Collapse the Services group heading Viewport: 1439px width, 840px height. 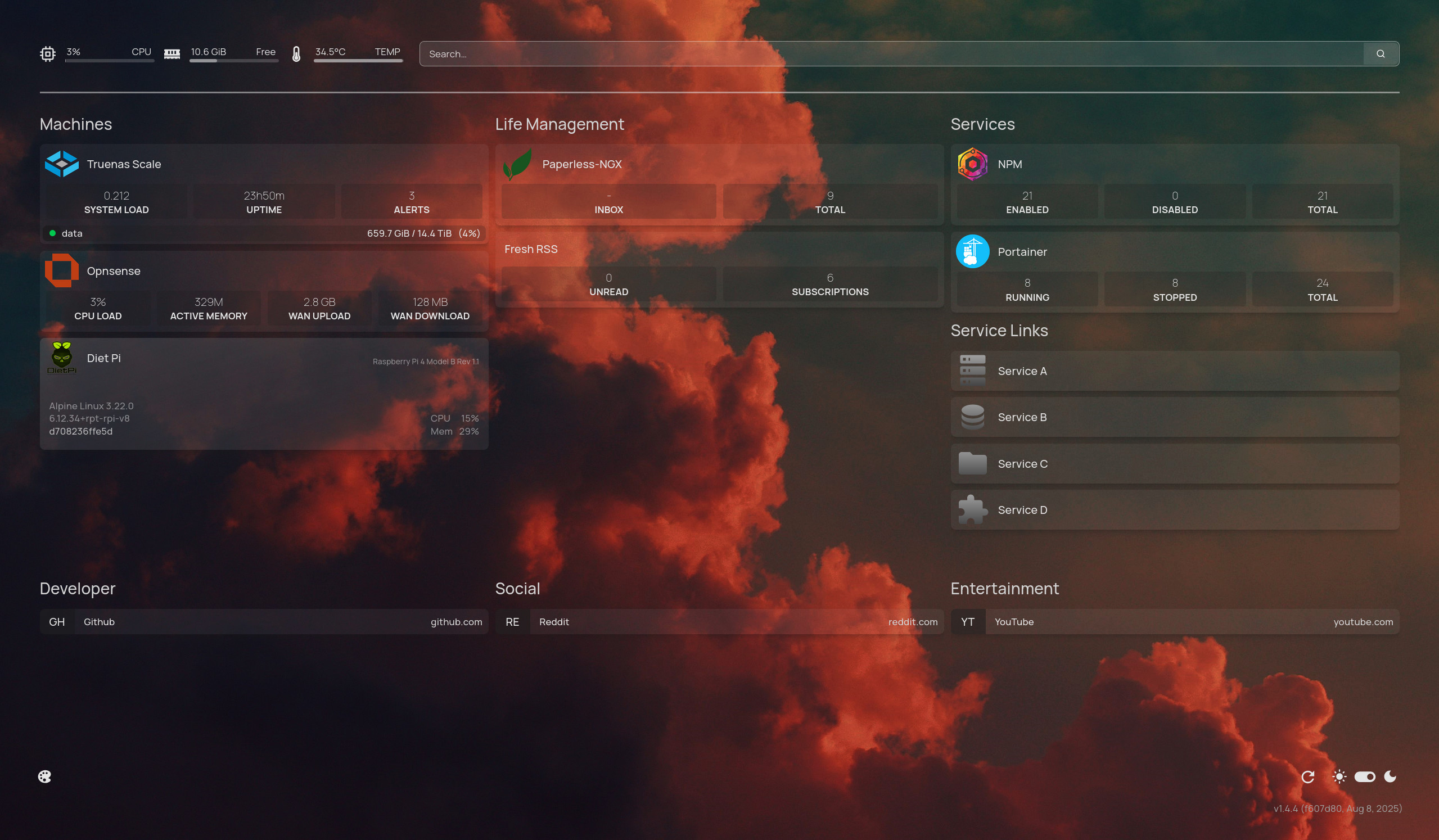[982, 124]
